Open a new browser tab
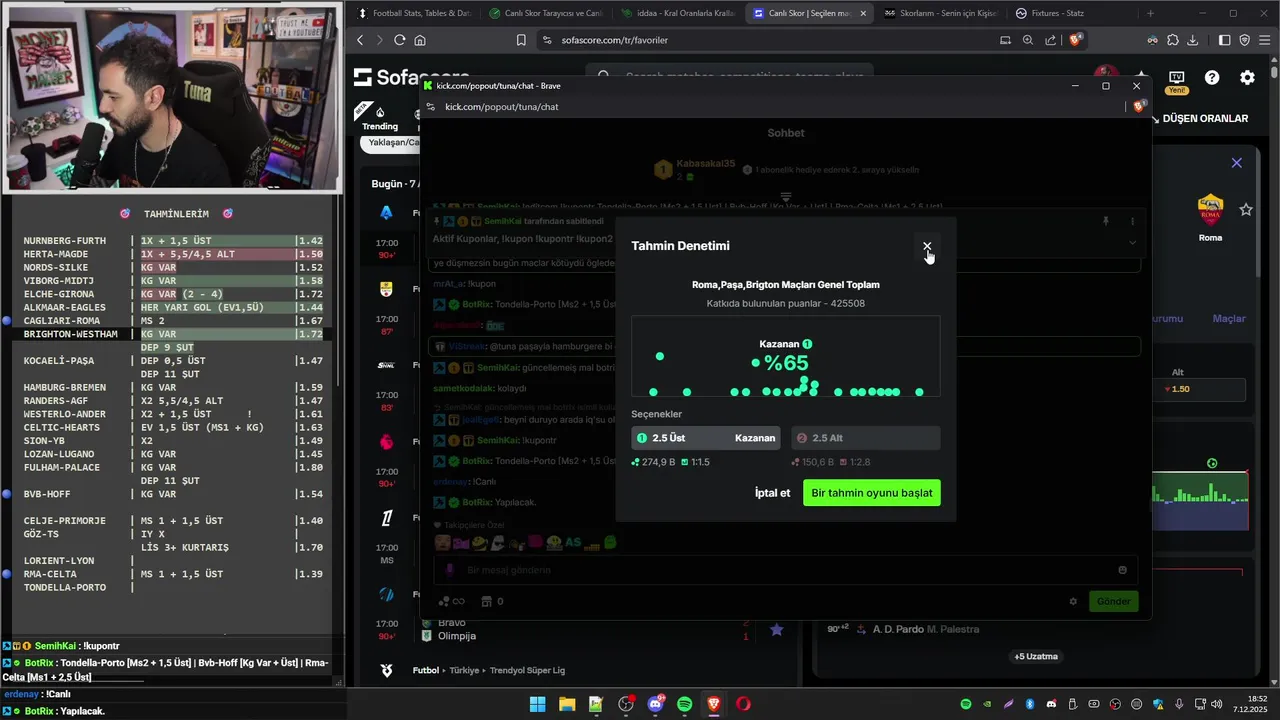 [1150, 13]
